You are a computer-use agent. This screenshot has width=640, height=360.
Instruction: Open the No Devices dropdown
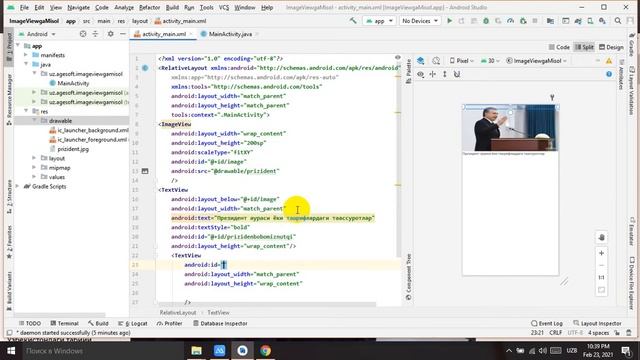pyautogui.click(x=420, y=21)
